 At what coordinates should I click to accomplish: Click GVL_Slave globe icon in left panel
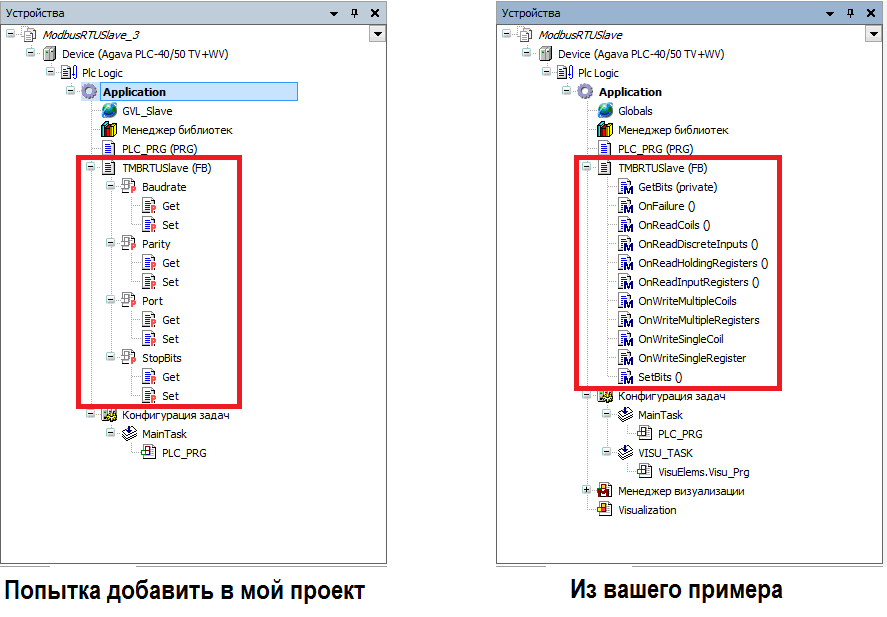tap(109, 111)
